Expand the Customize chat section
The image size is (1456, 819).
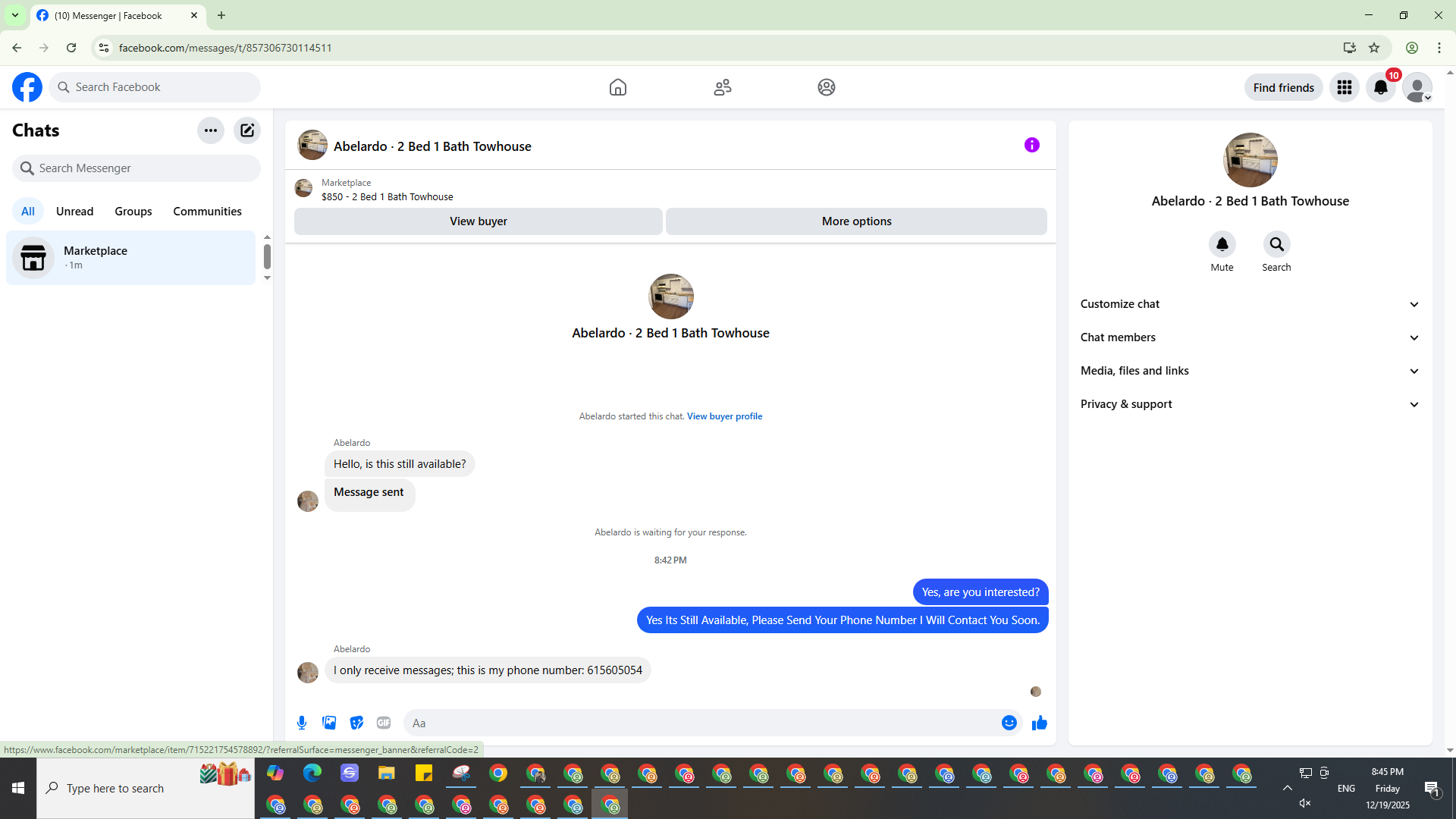coord(1250,304)
